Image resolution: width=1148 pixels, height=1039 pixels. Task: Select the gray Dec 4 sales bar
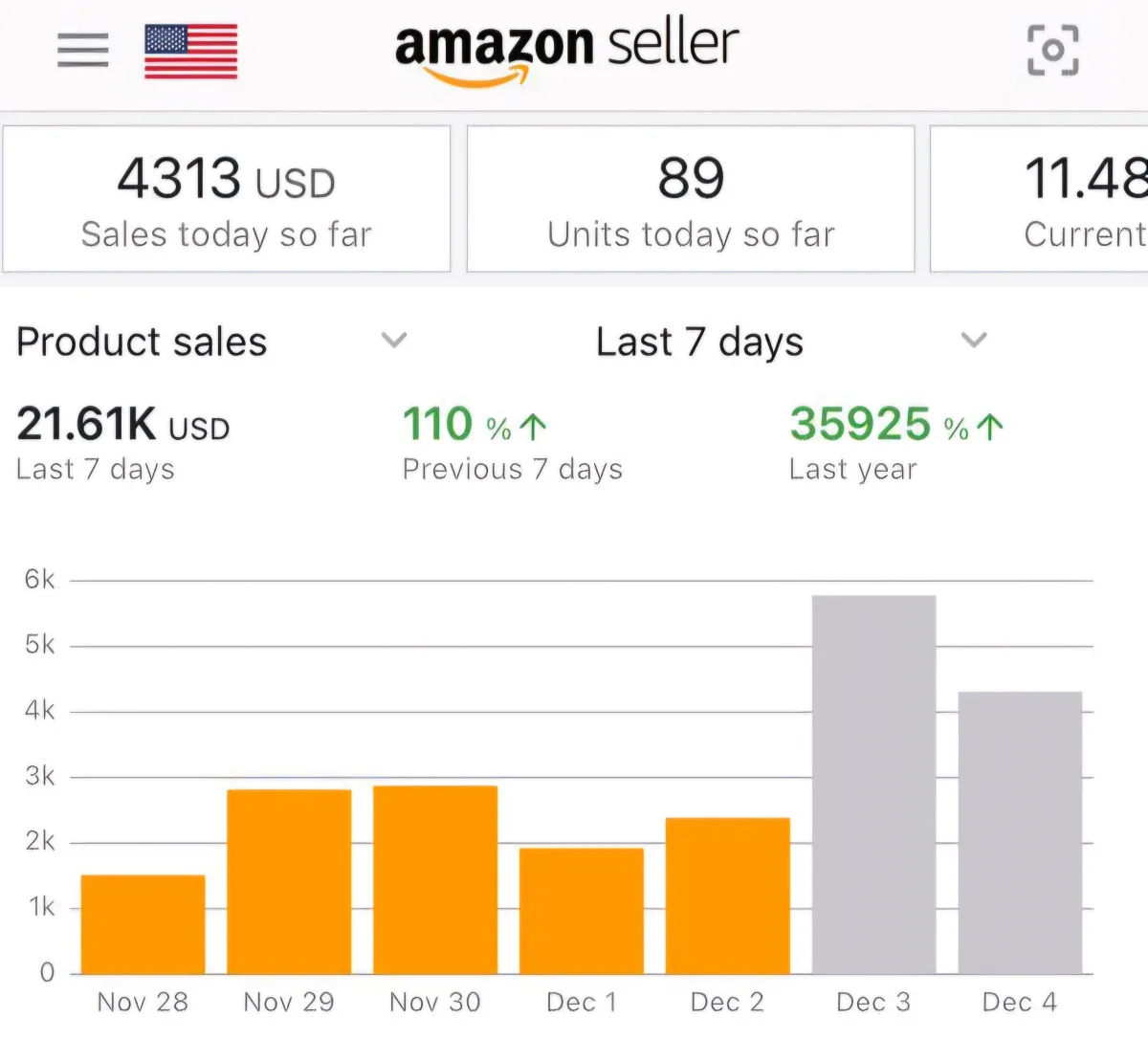click(1020, 832)
